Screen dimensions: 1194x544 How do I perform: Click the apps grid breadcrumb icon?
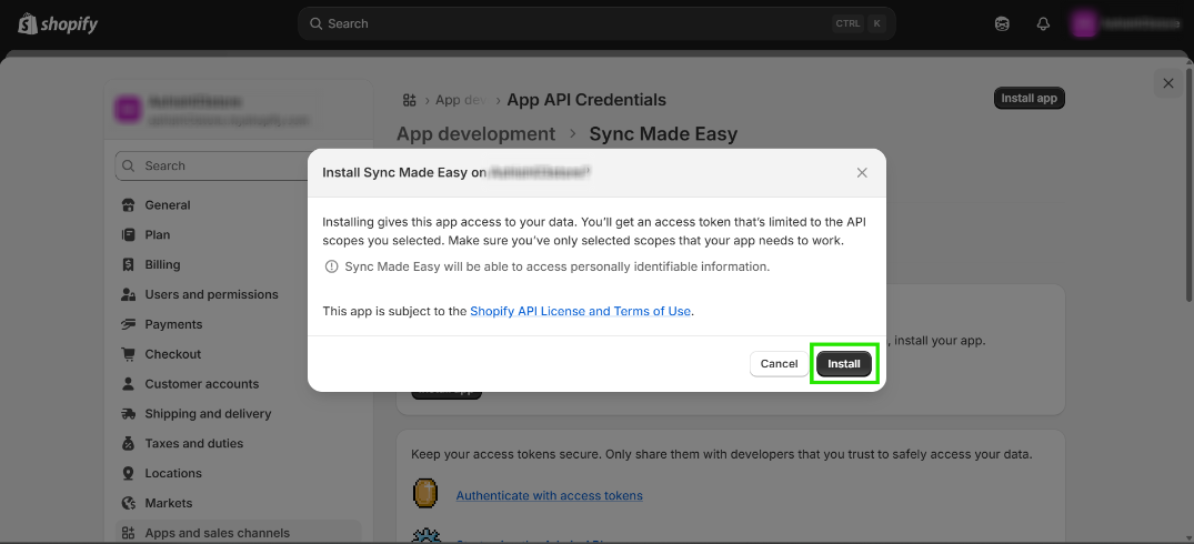410,100
